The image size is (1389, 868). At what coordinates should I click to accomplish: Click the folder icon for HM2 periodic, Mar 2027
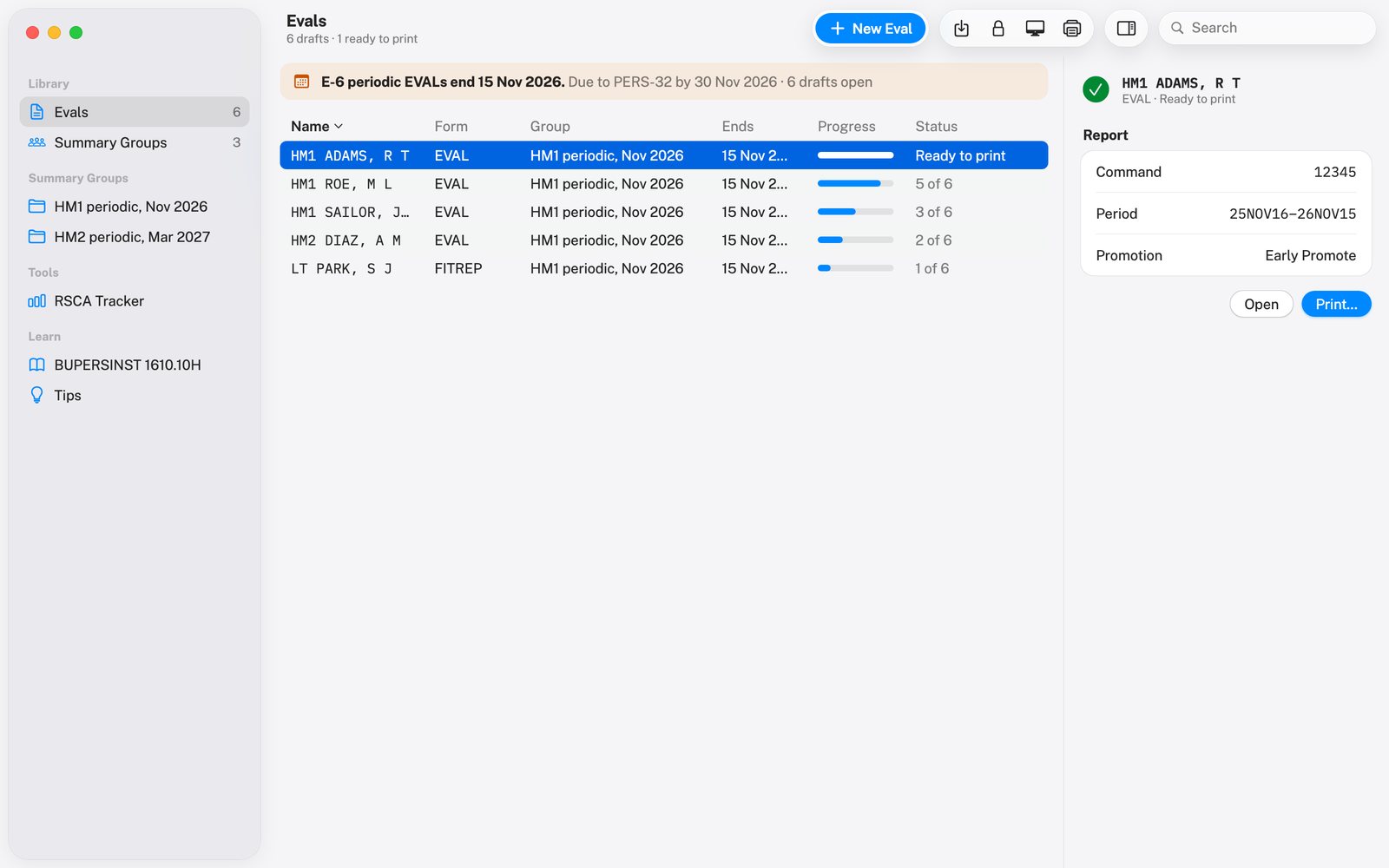[36, 237]
